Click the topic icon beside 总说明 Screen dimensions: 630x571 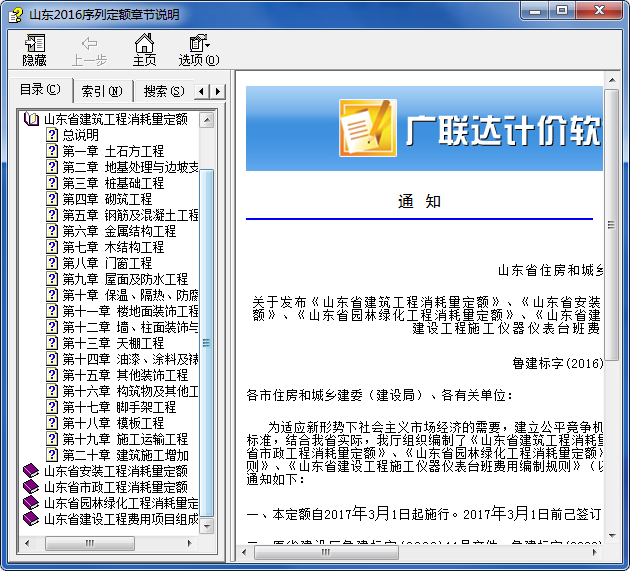click(52, 135)
